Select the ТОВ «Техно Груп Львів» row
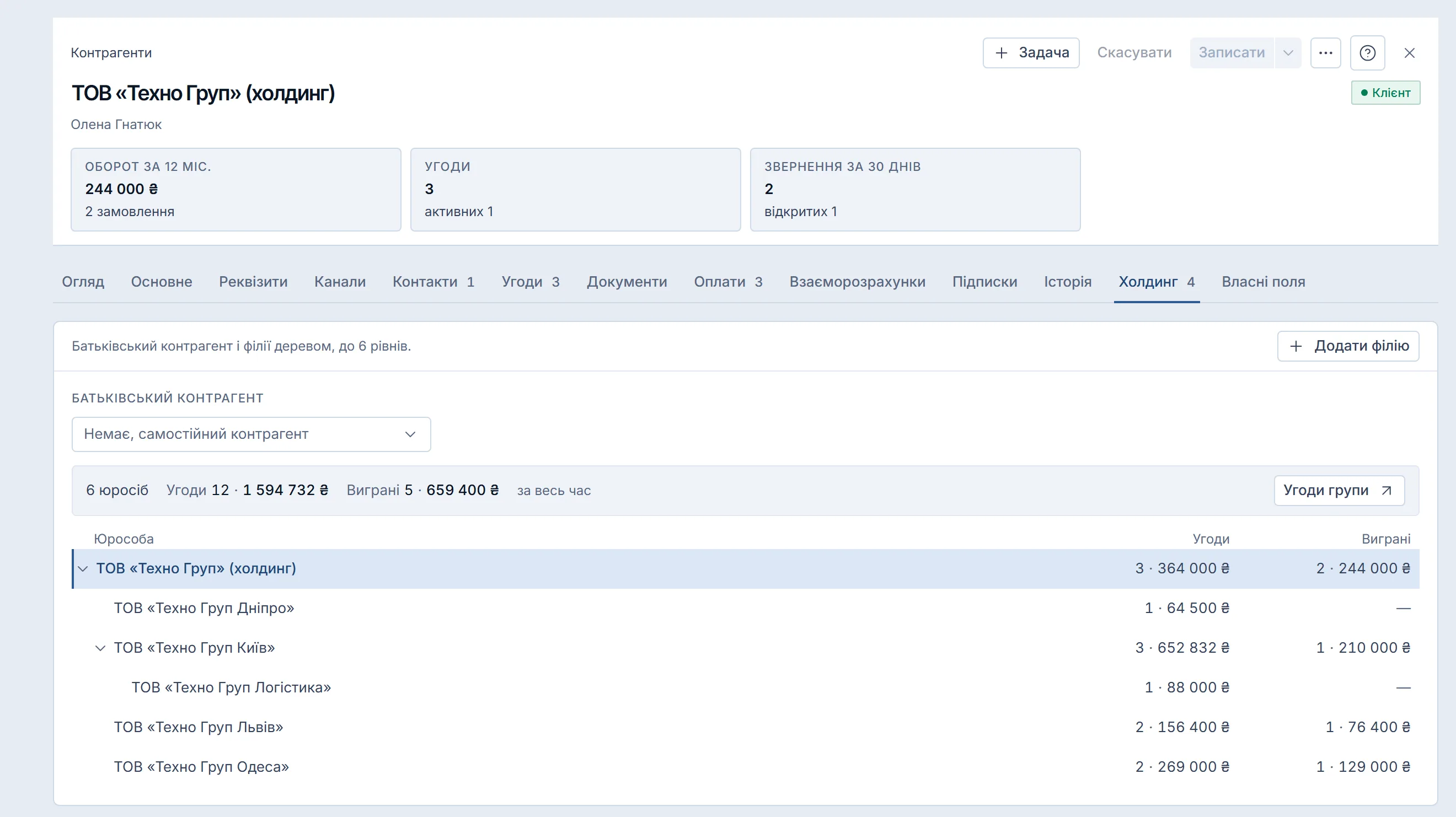1456x817 pixels. [x=746, y=727]
